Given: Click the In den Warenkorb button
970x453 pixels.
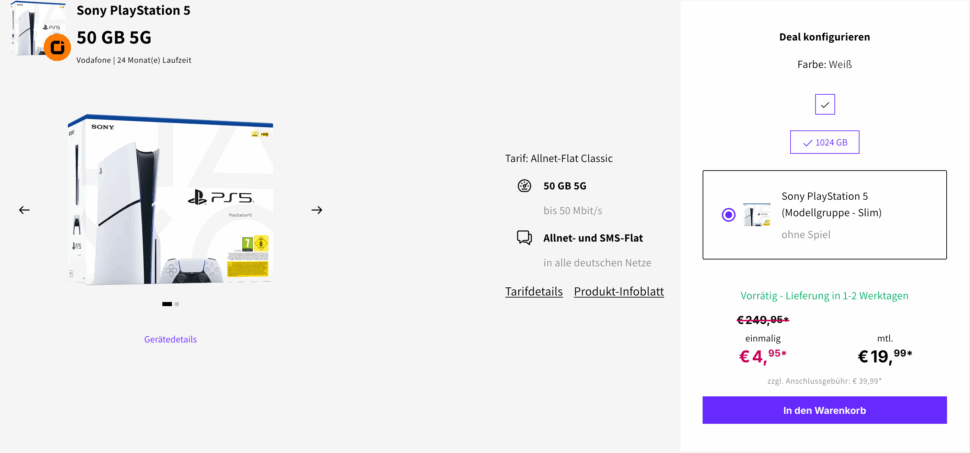Looking at the screenshot, I should 824,410.
